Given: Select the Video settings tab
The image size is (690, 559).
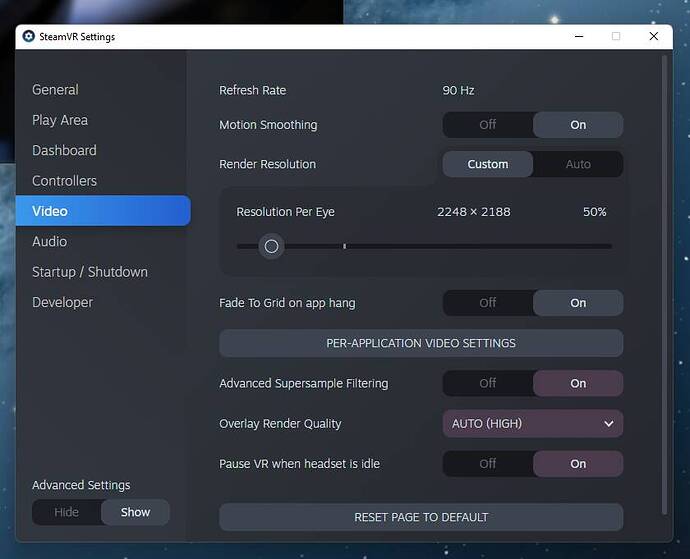Looking at the screenshot, I should coord(103,211).
